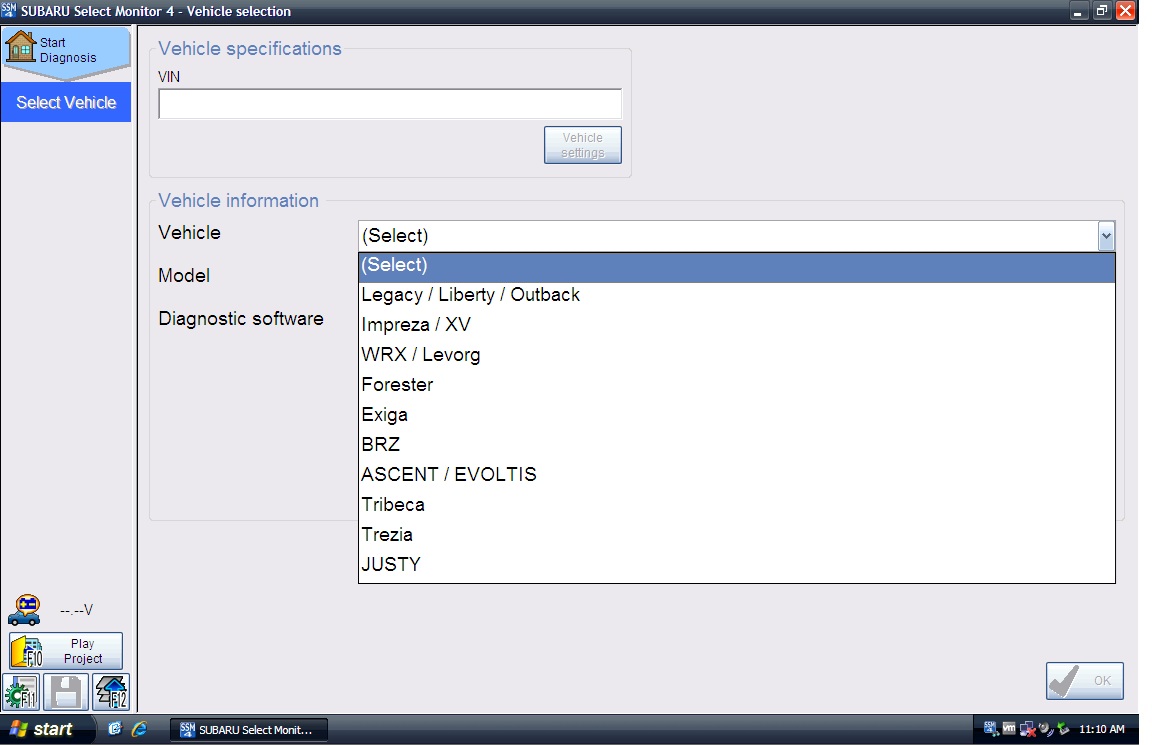
Task: Pick WRX / Levorg vehicle
Action: [x=737, y=355]
